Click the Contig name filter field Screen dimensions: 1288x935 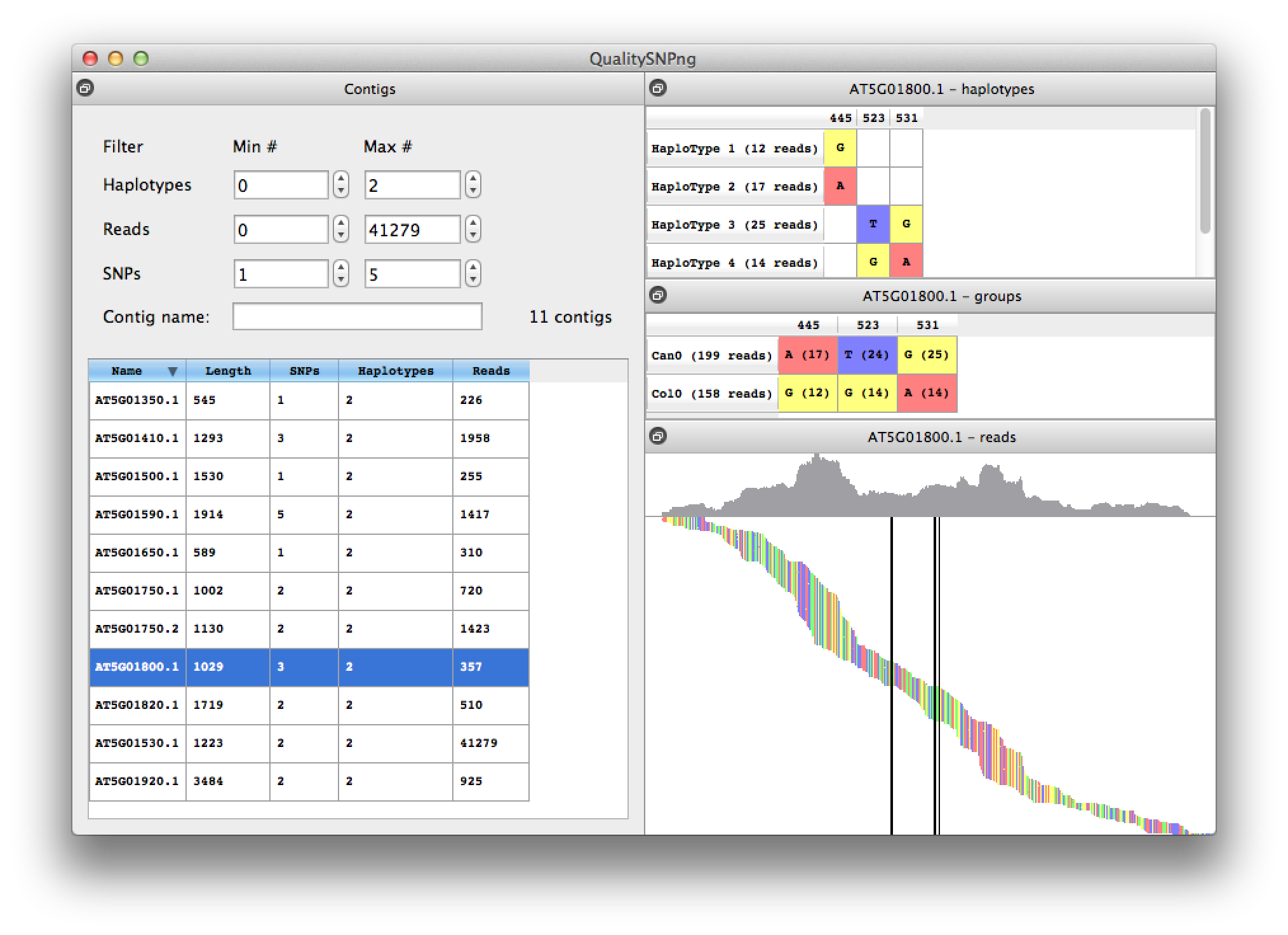coord(357,316)
